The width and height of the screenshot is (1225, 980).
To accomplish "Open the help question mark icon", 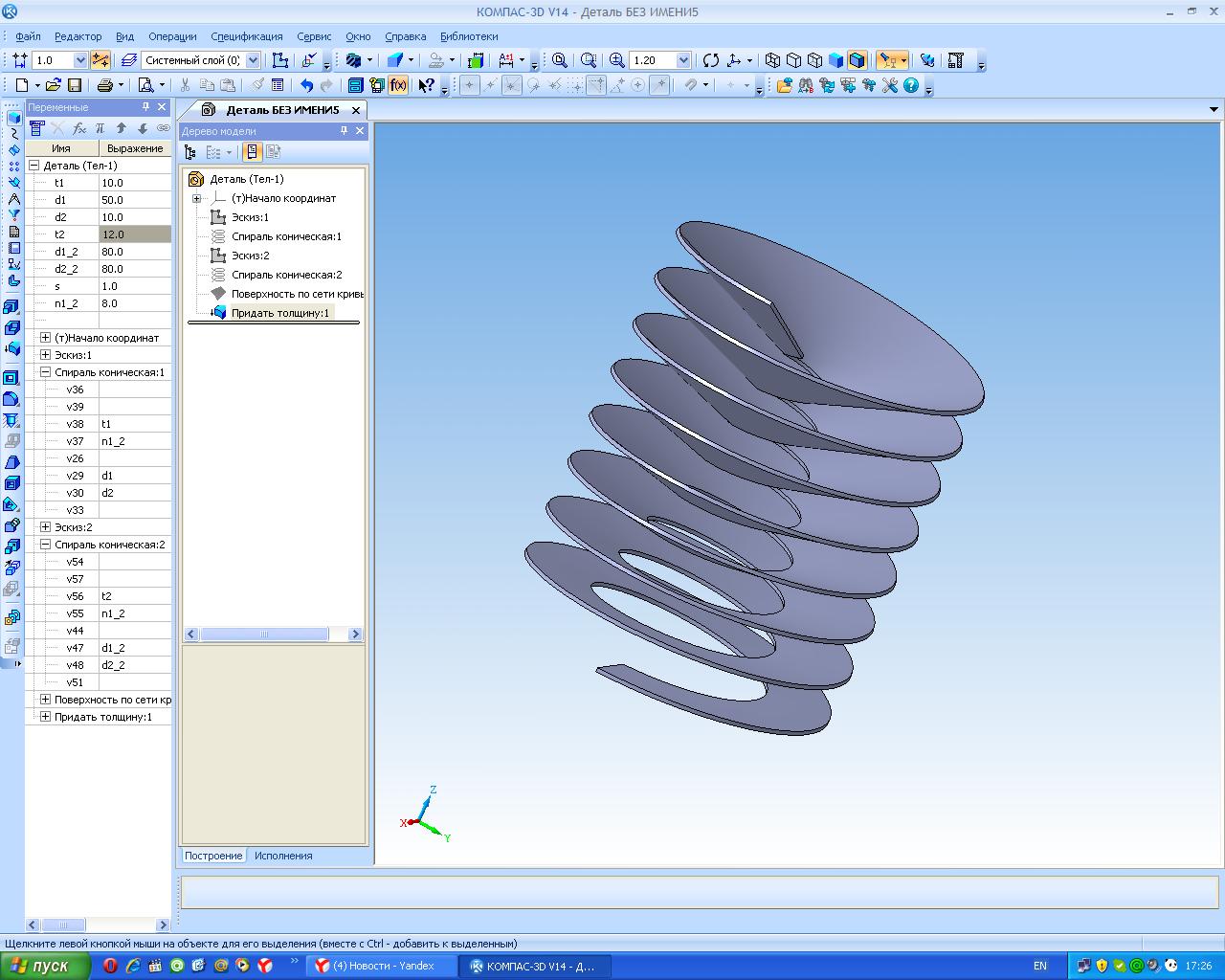I will (911, 85).
